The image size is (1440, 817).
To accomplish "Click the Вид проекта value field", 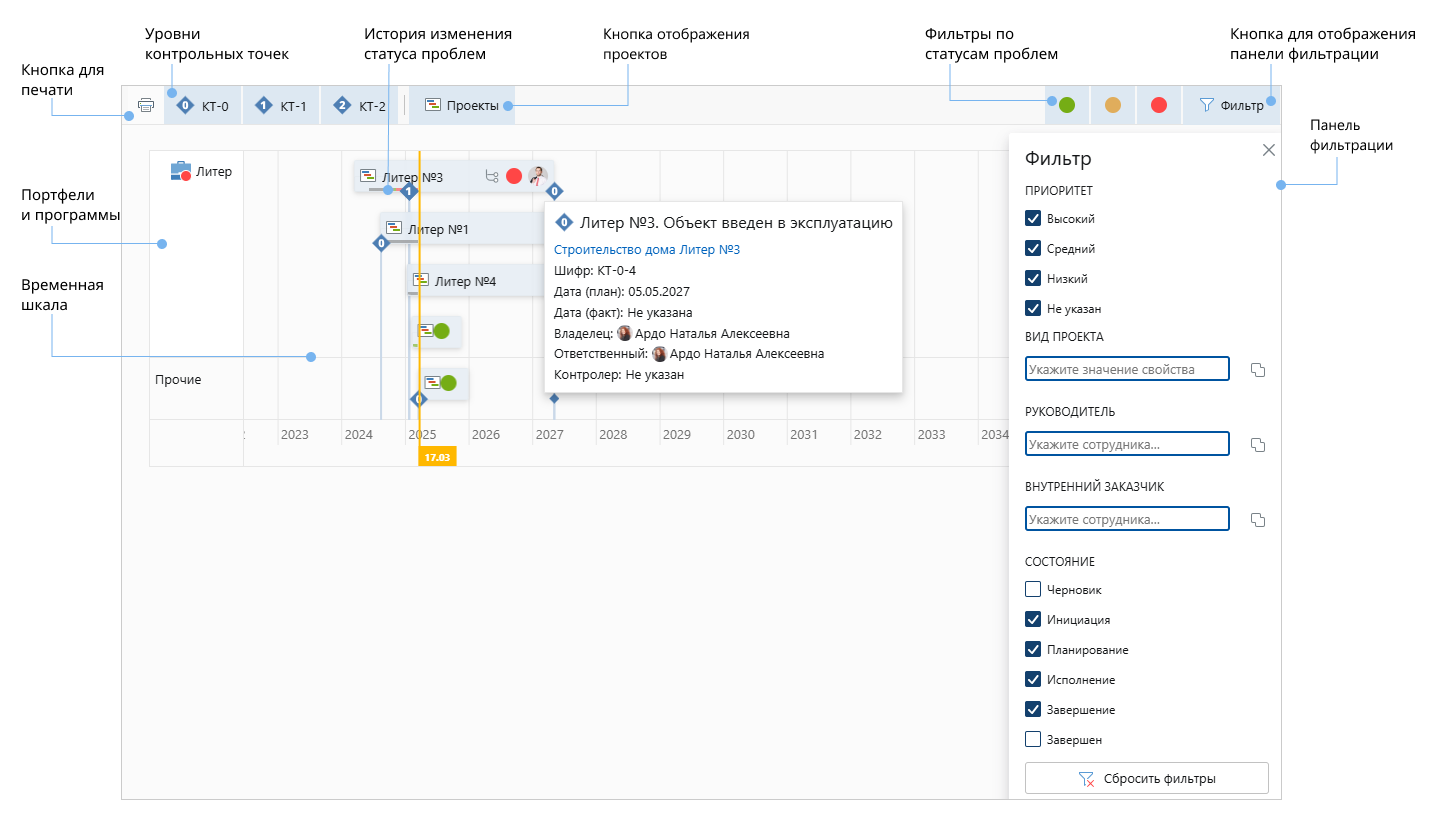I will point(1127,369).
